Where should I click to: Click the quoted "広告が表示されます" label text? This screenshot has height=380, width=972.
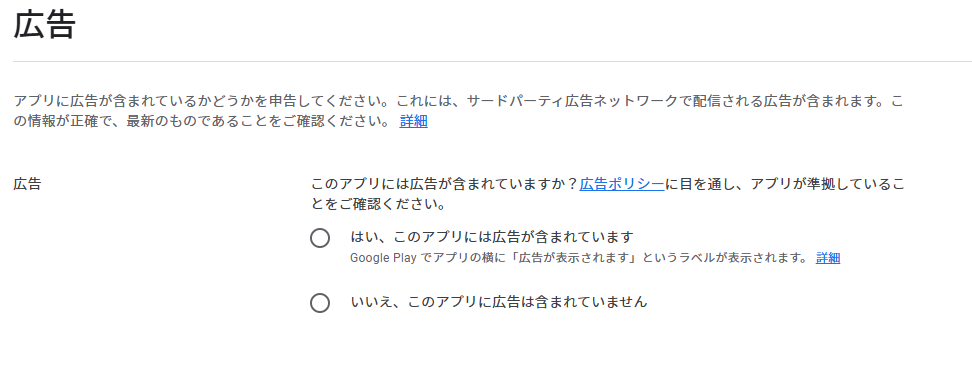(x=573, y=258)
